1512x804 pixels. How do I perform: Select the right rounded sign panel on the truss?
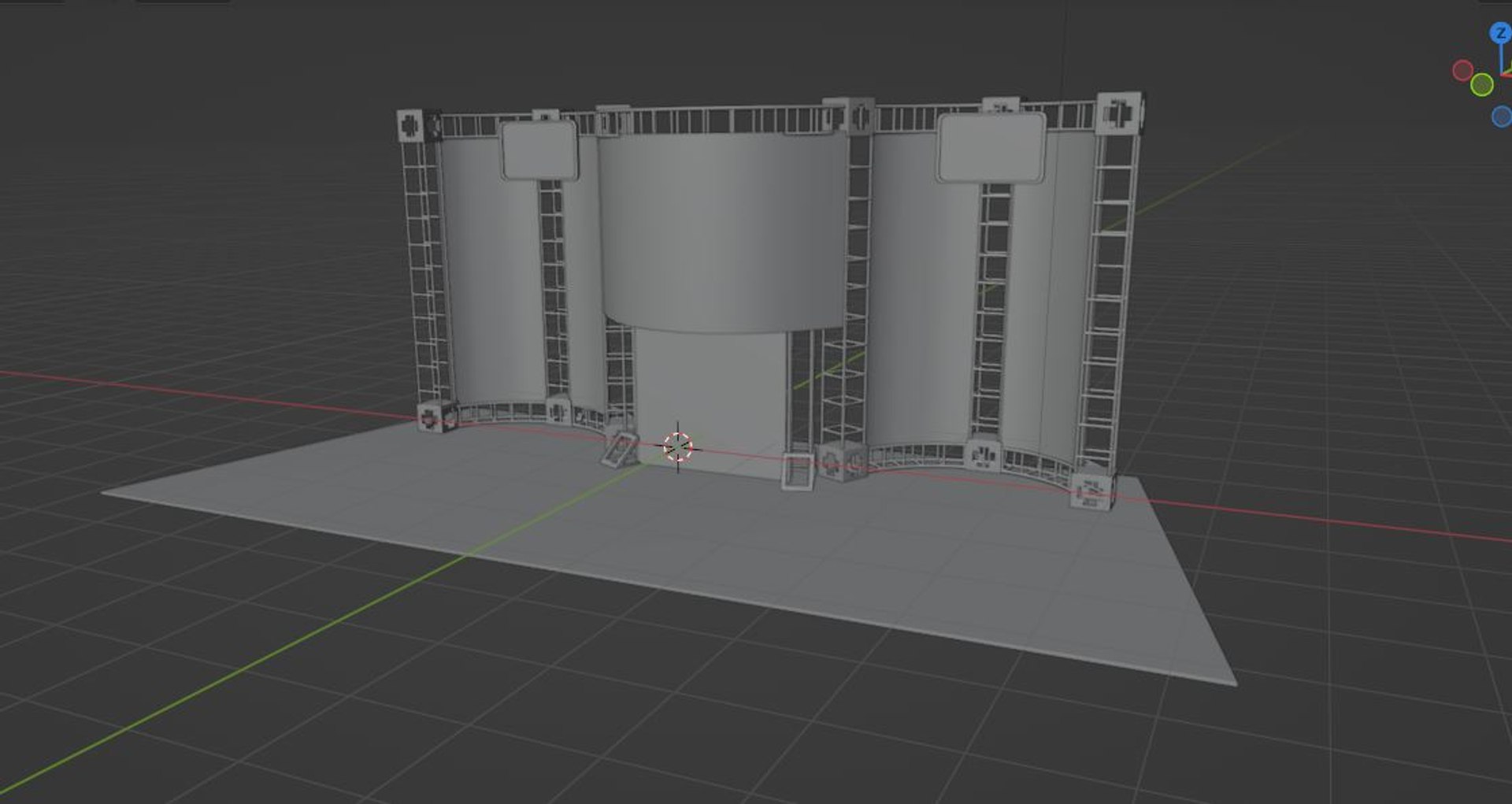coord(991,147)
